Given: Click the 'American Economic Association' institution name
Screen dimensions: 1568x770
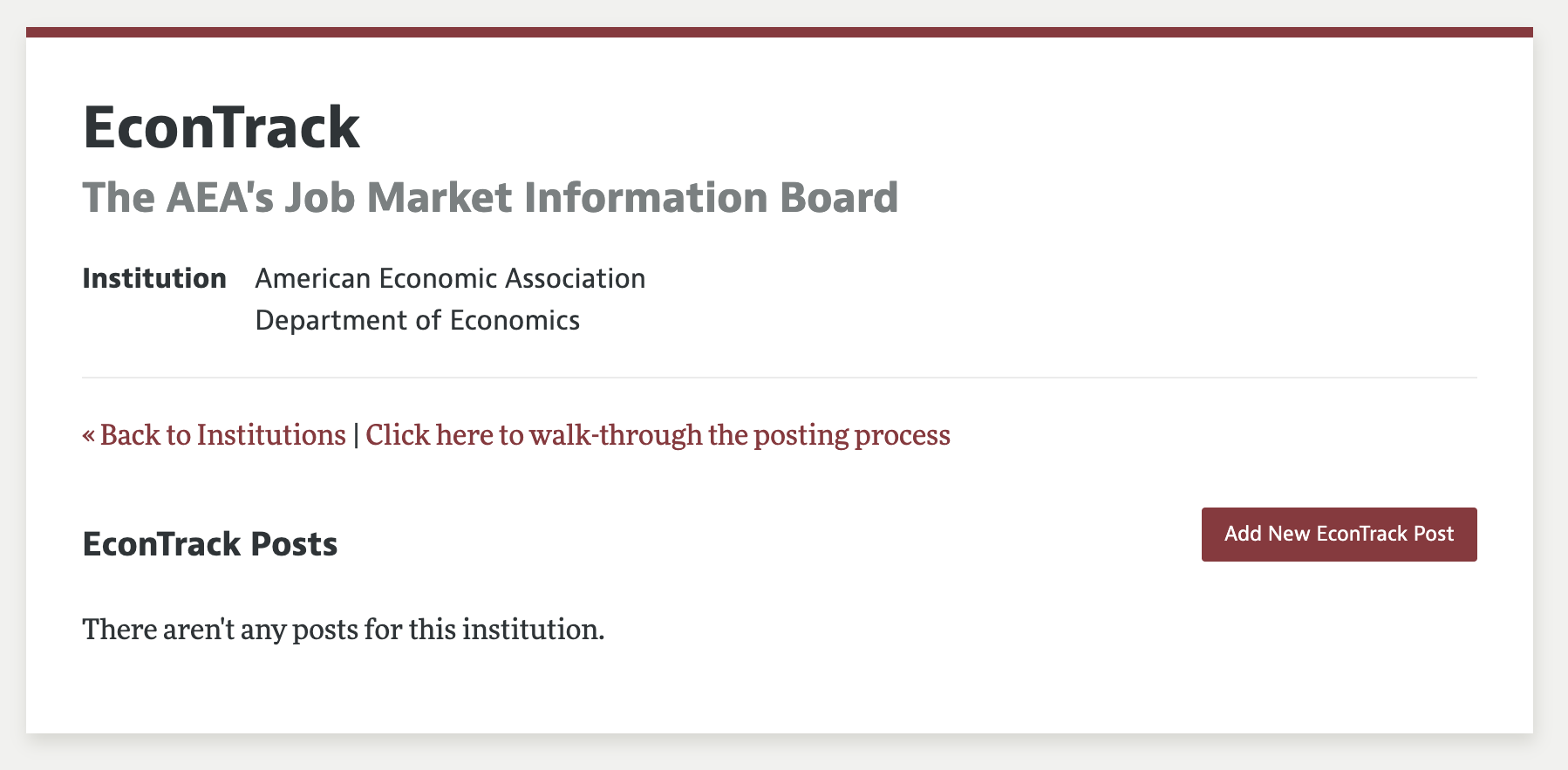Looking at the screenshot, I should pos(450,278).
